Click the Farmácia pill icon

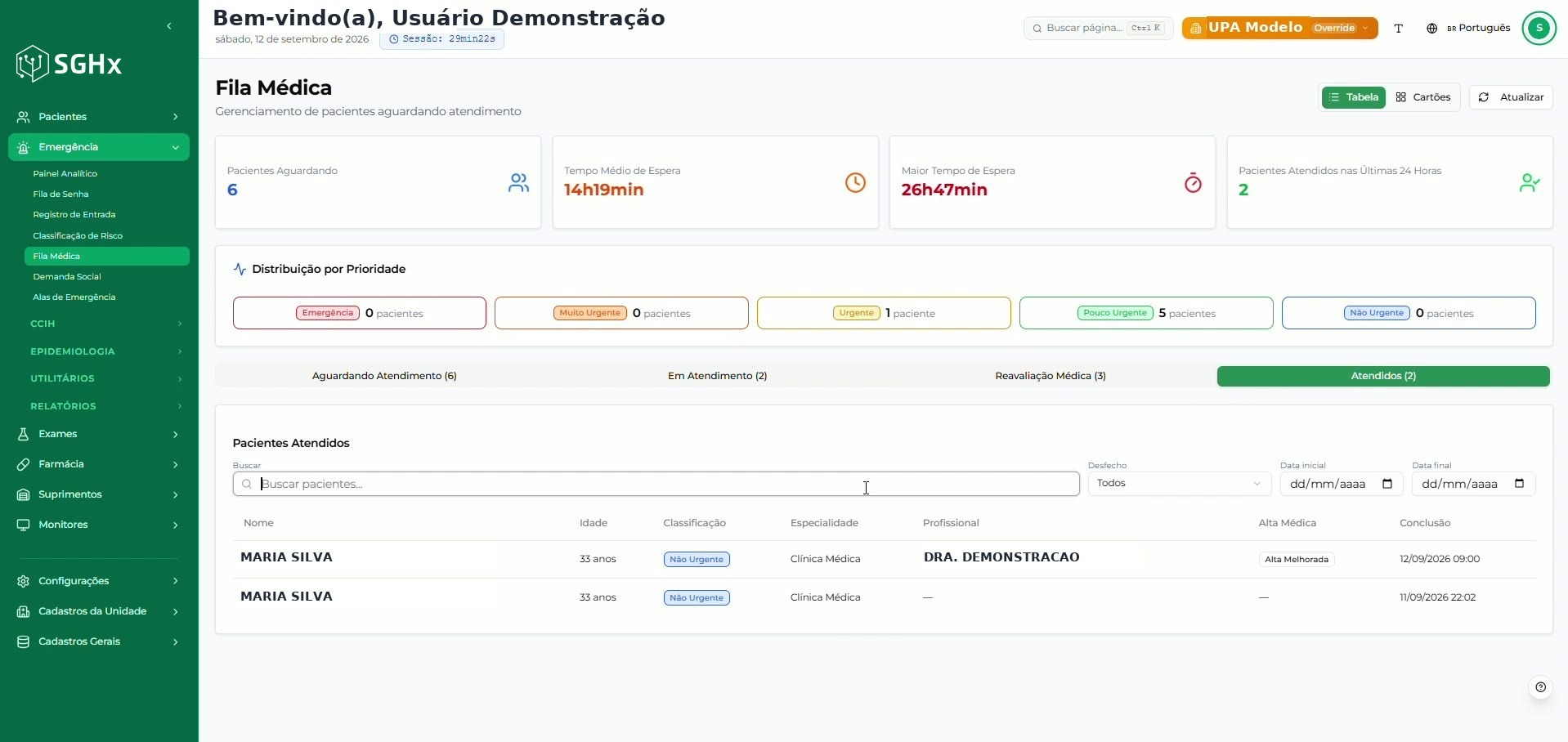[x=24, y=464]
